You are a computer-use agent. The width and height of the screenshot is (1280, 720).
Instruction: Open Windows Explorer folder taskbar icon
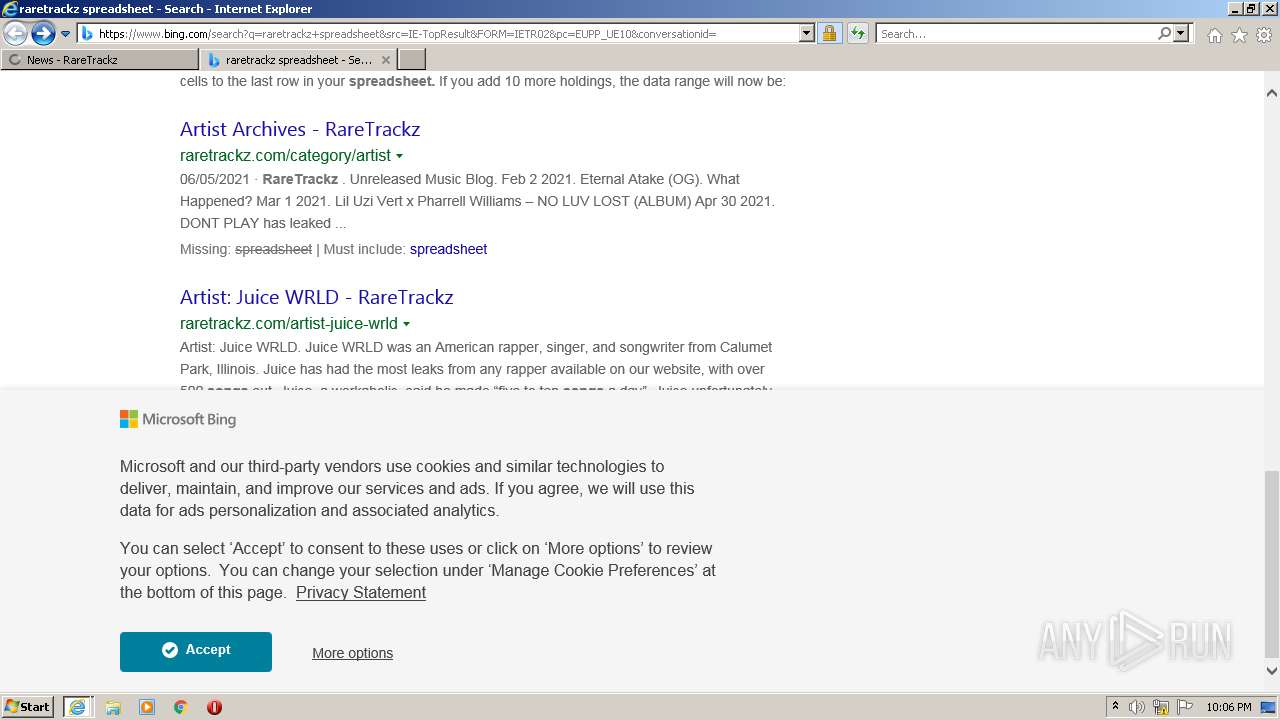113,707
